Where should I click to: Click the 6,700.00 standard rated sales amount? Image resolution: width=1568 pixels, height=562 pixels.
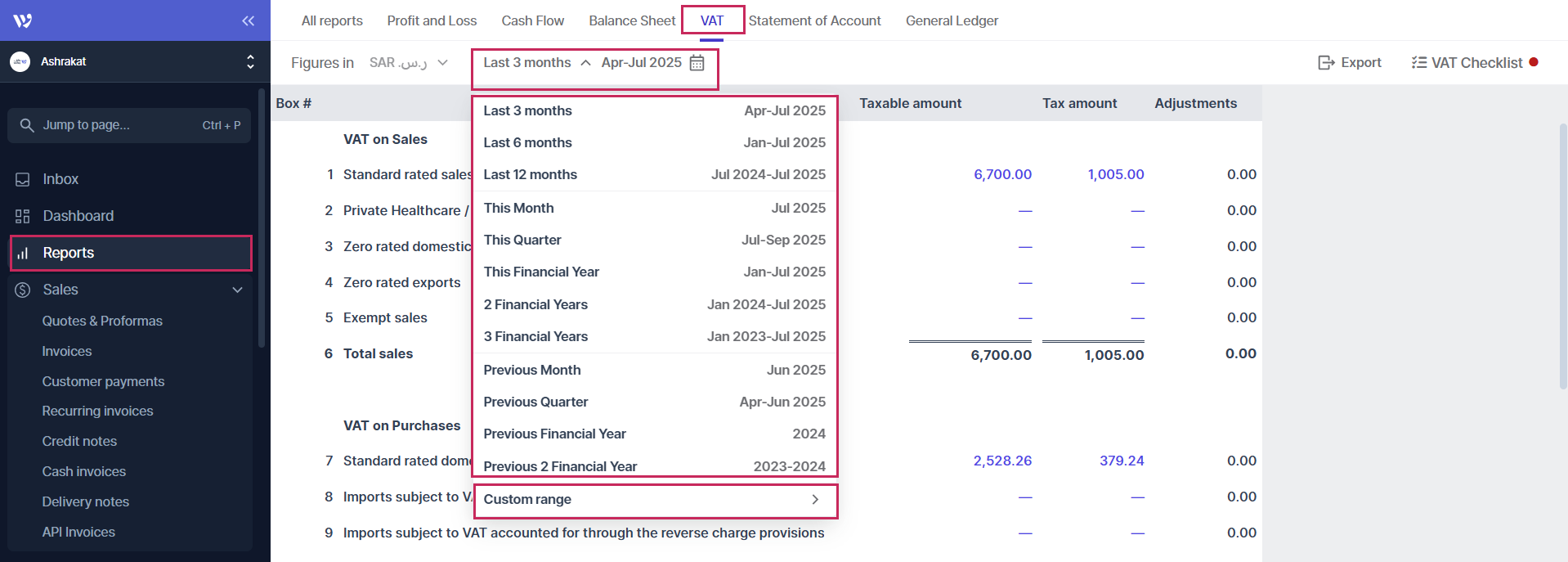(1002, 174)
